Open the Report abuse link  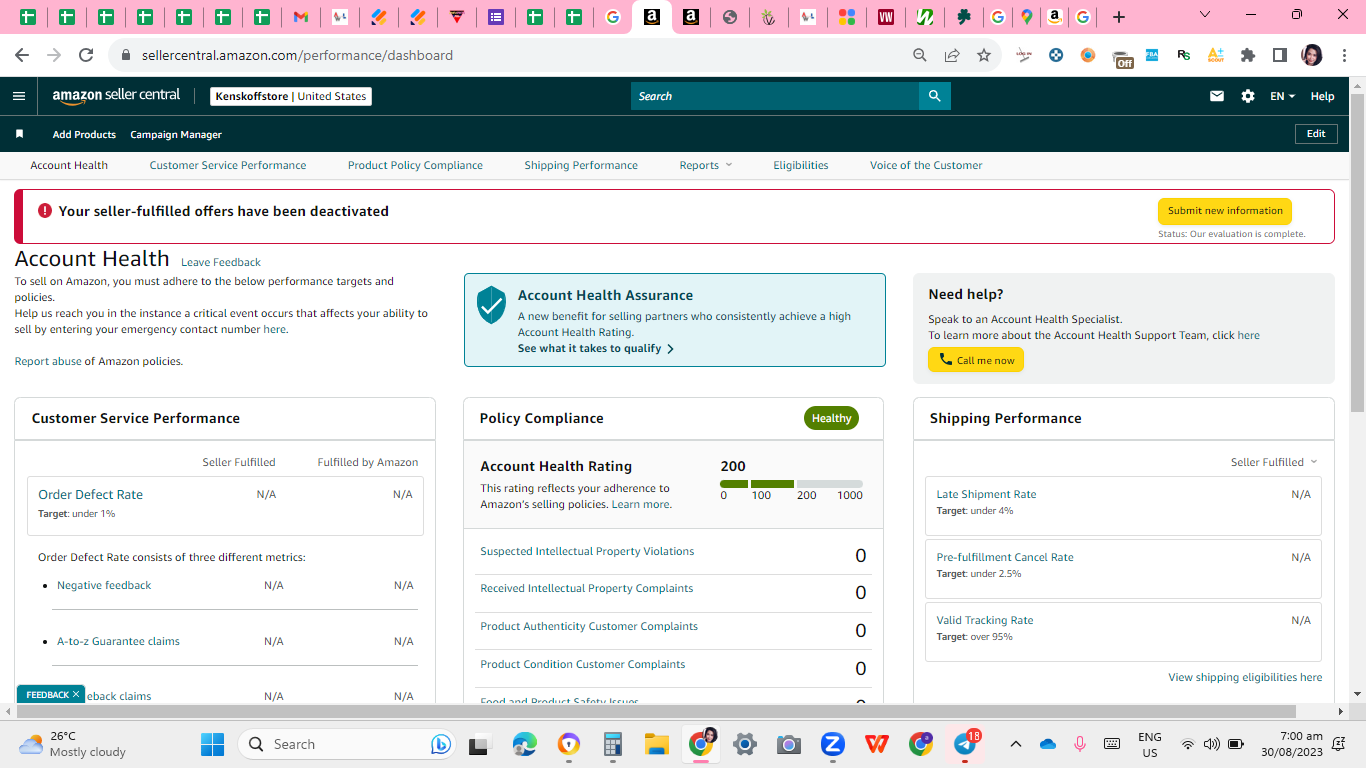click(48, 361)
